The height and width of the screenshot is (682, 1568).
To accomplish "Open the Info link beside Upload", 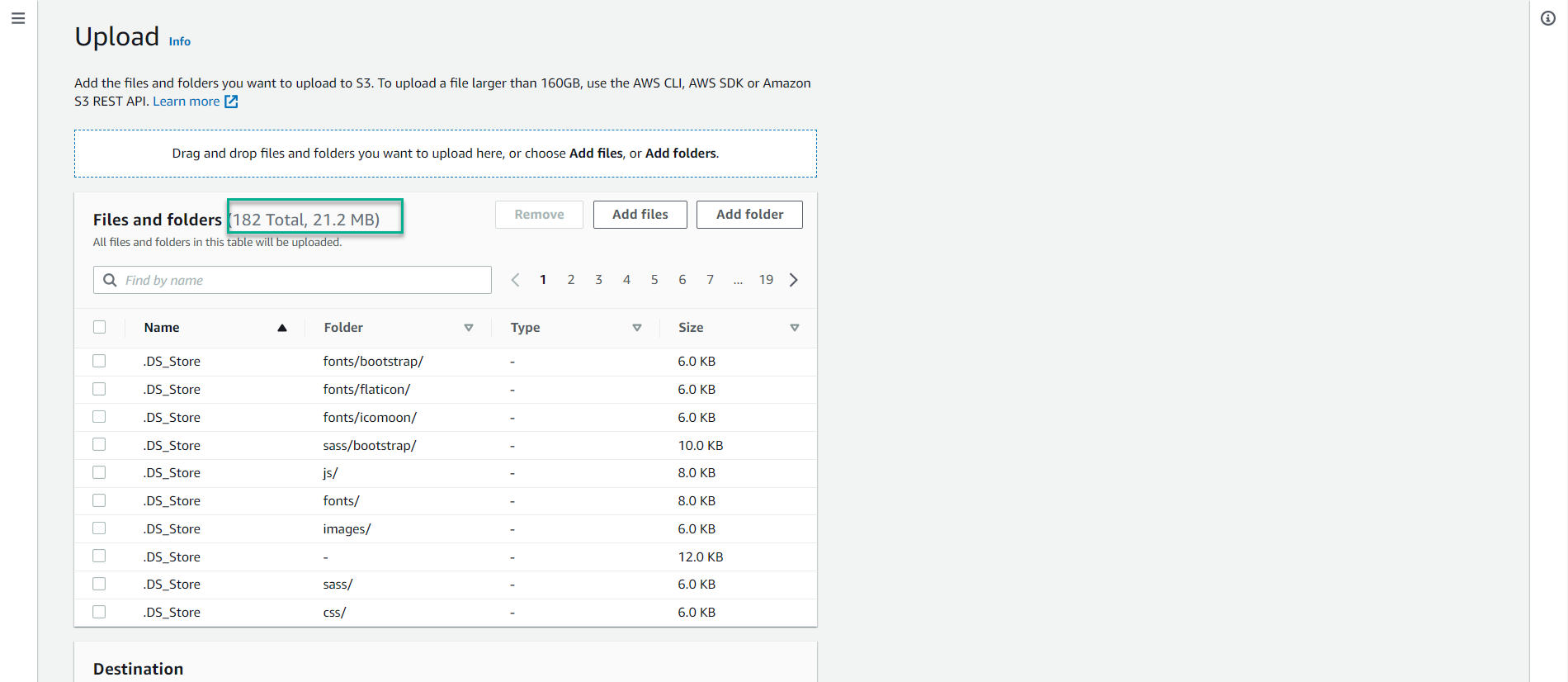I will (180, 41).
